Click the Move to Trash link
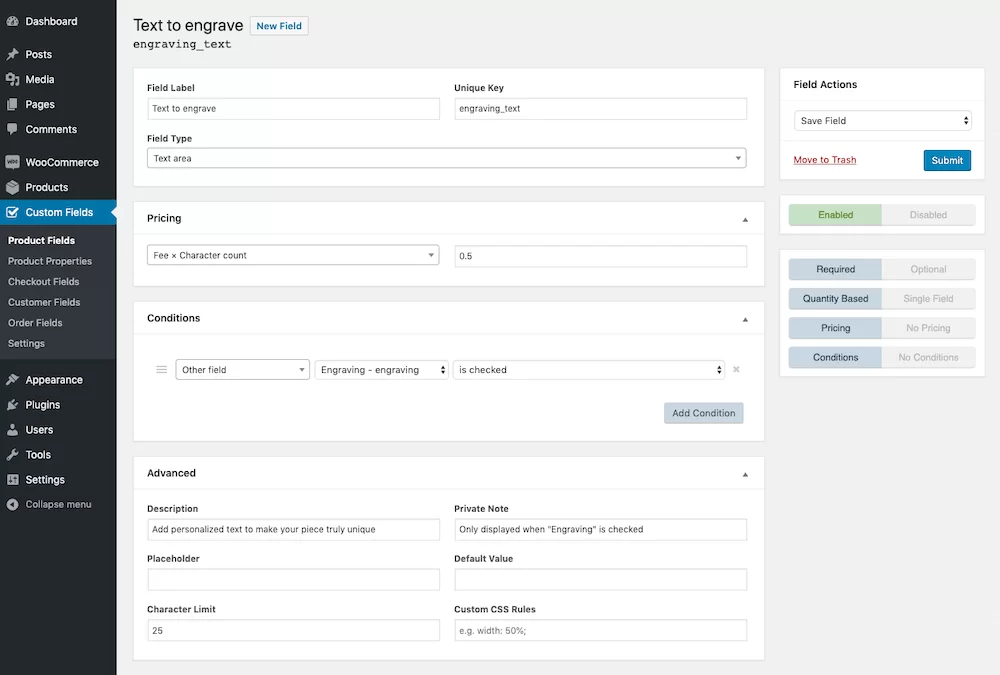This screenshot has width=1000, height=675. pos(824,159)
